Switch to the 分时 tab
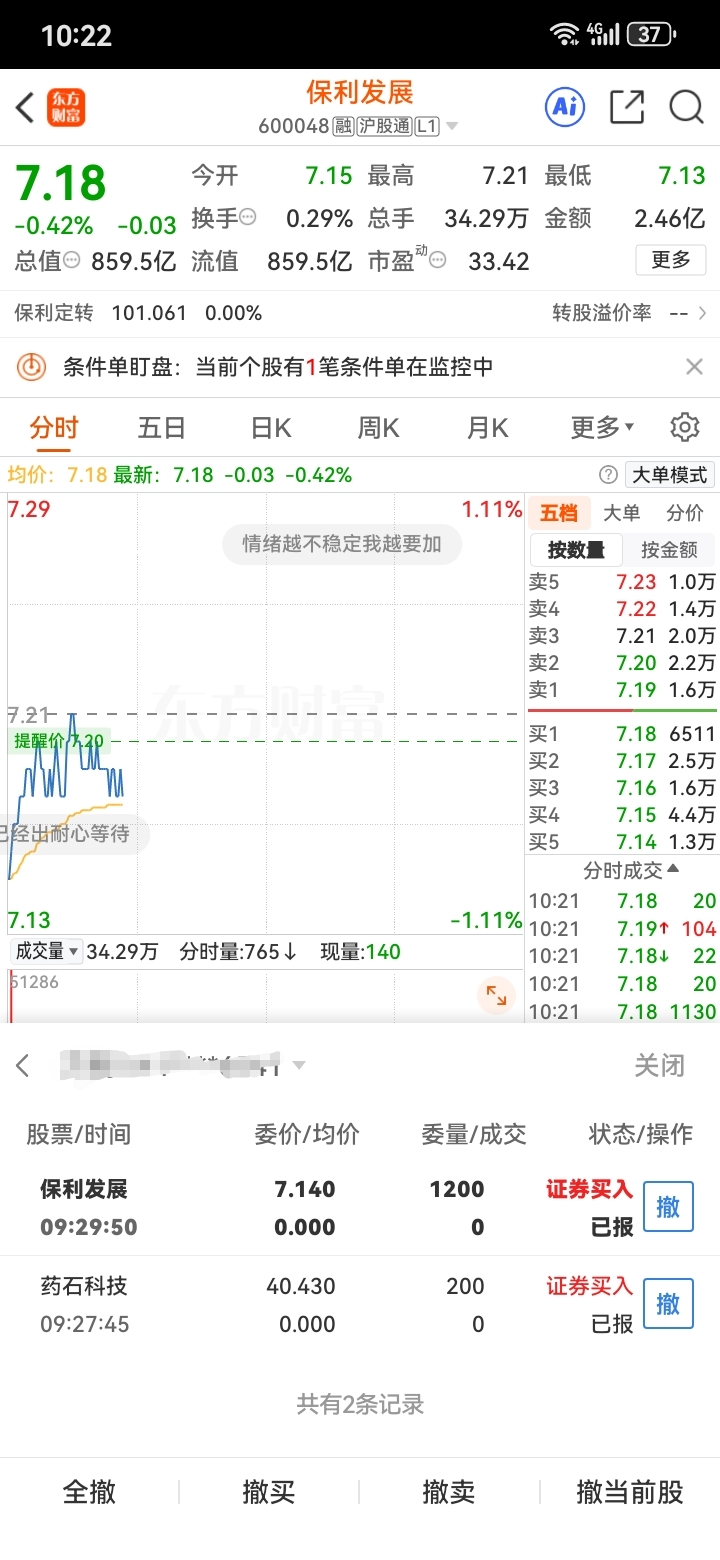This screenshot has width=720, height=1560. [54, 428]
